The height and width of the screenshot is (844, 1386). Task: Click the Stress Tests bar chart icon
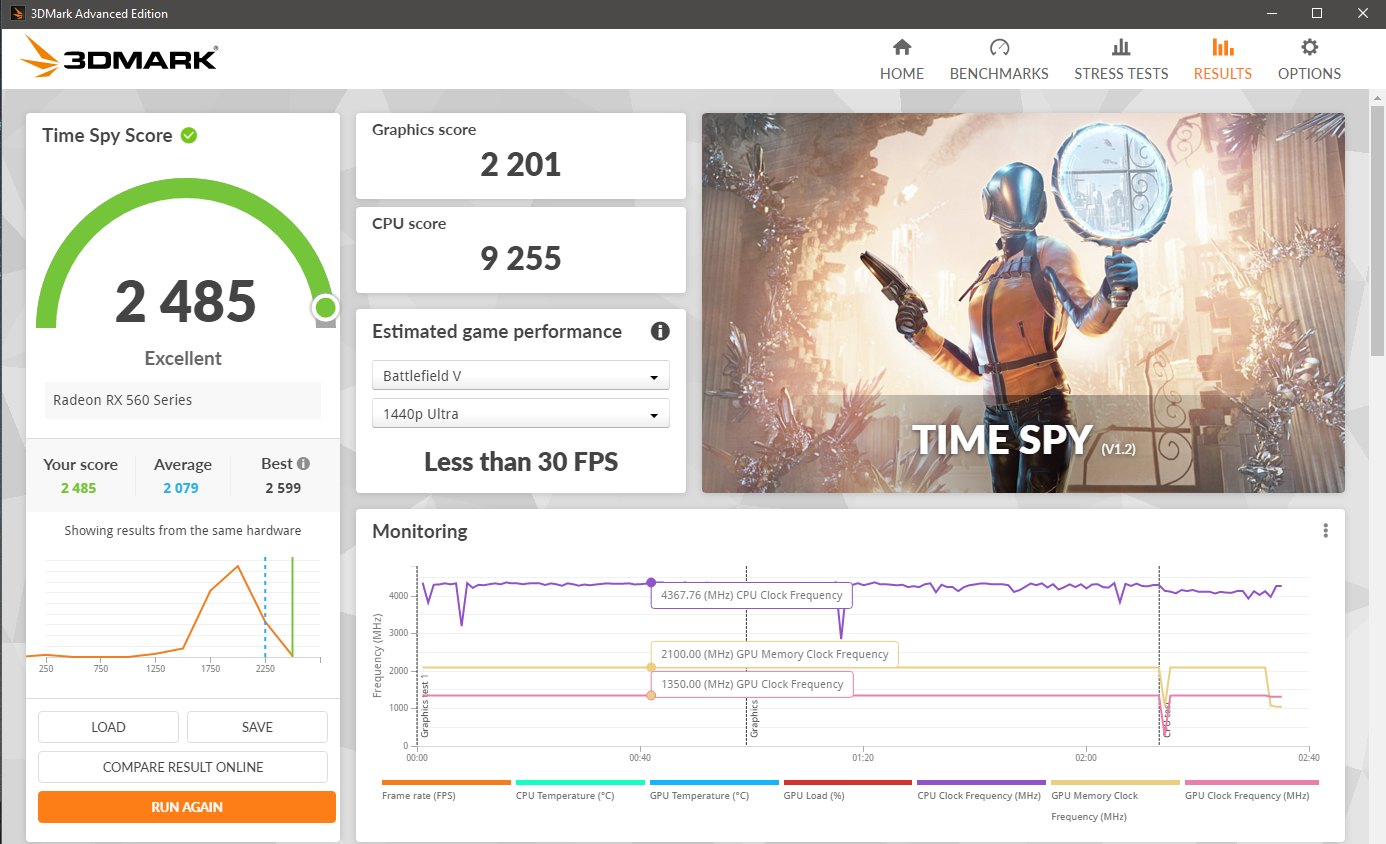(x=1121, y=47)
